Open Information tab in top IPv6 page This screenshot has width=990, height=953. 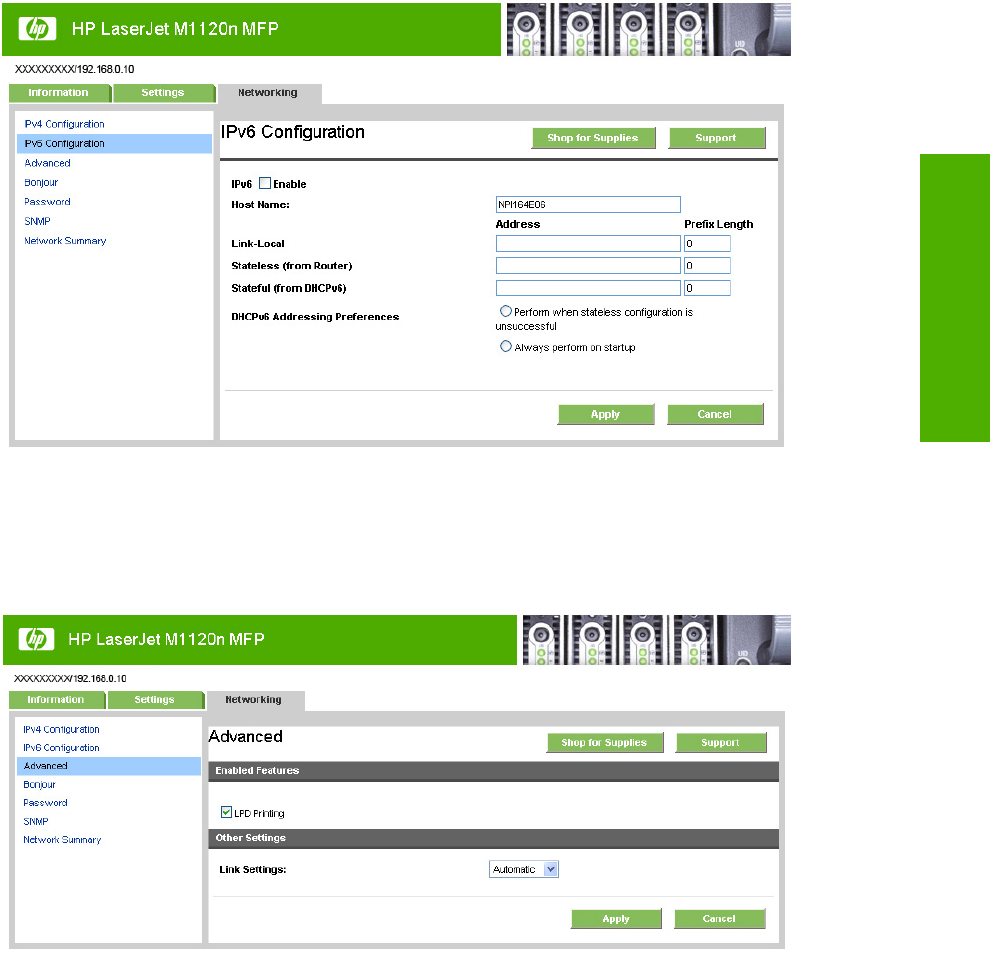coord(59,93)
